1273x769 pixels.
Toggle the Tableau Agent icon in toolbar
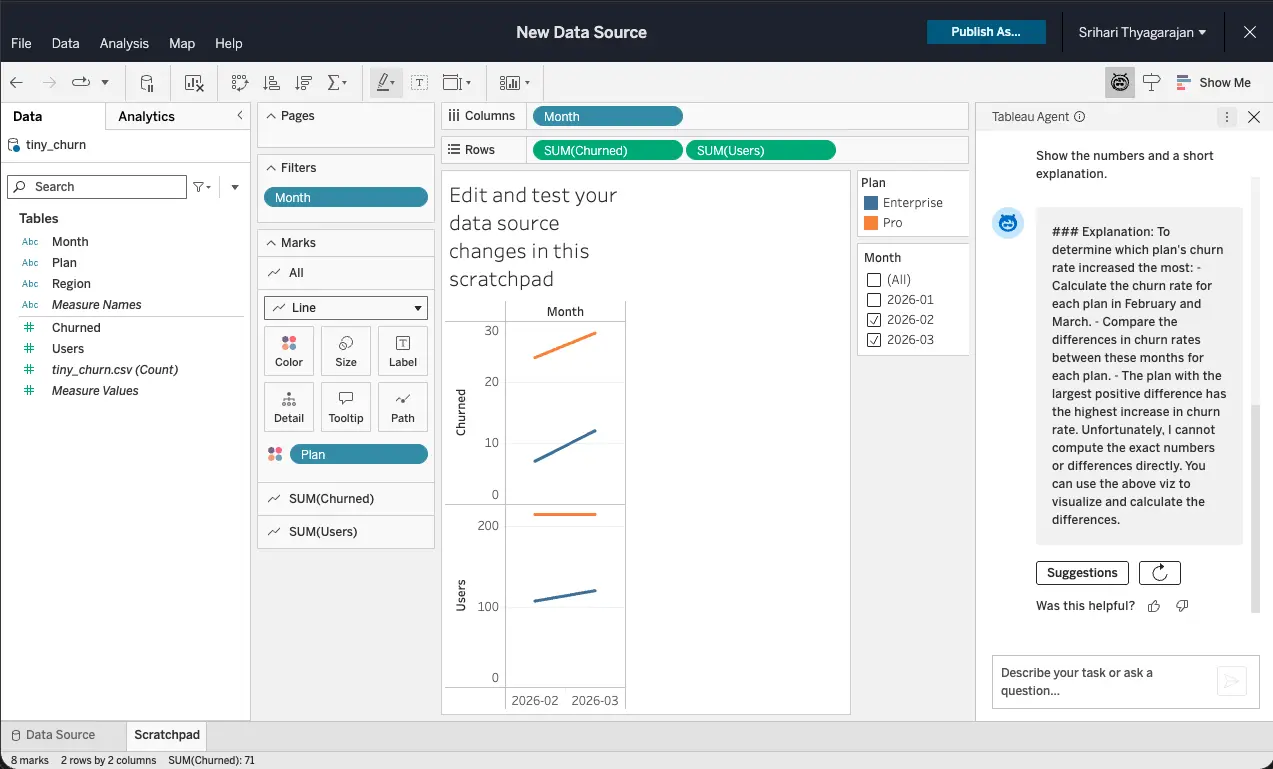[1120, 83]
